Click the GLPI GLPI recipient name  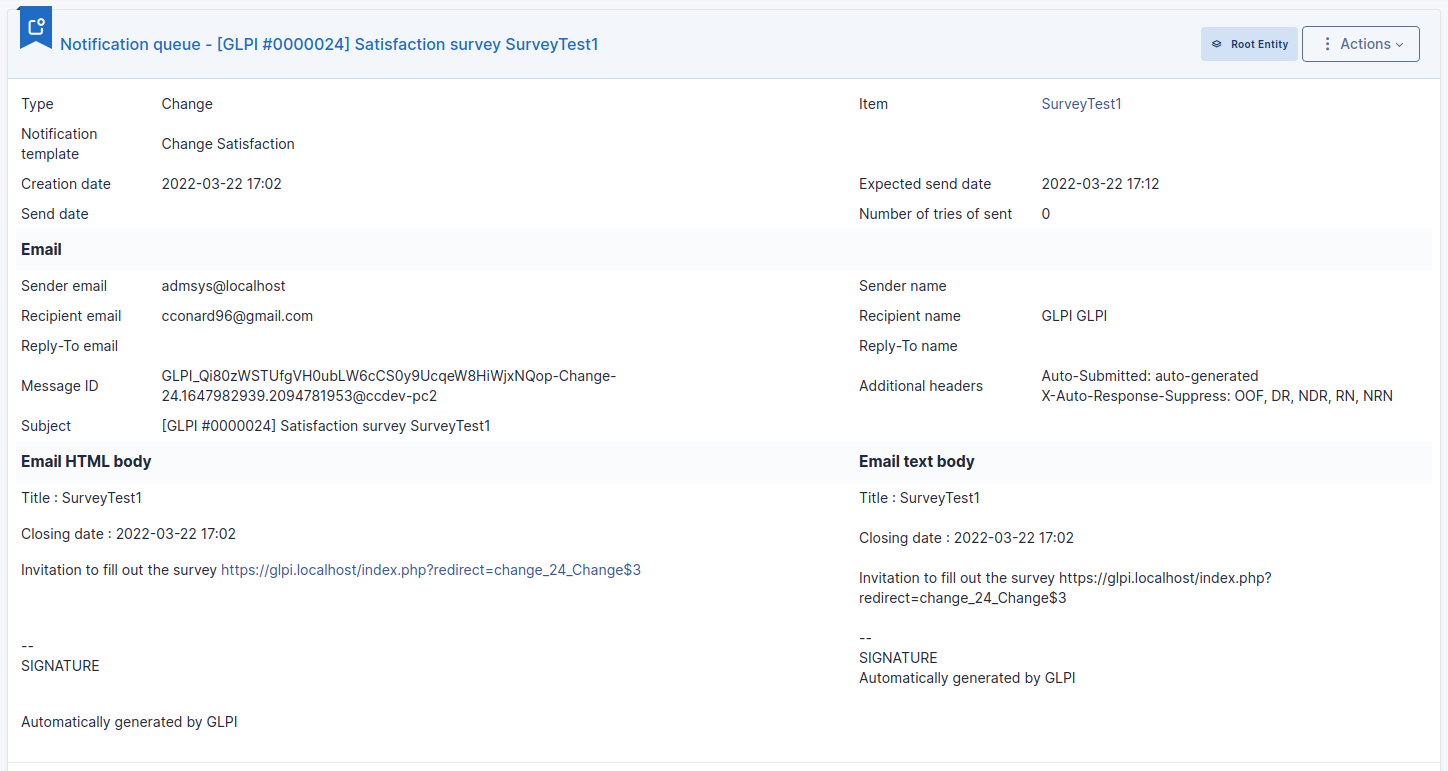pos(1074,316)
